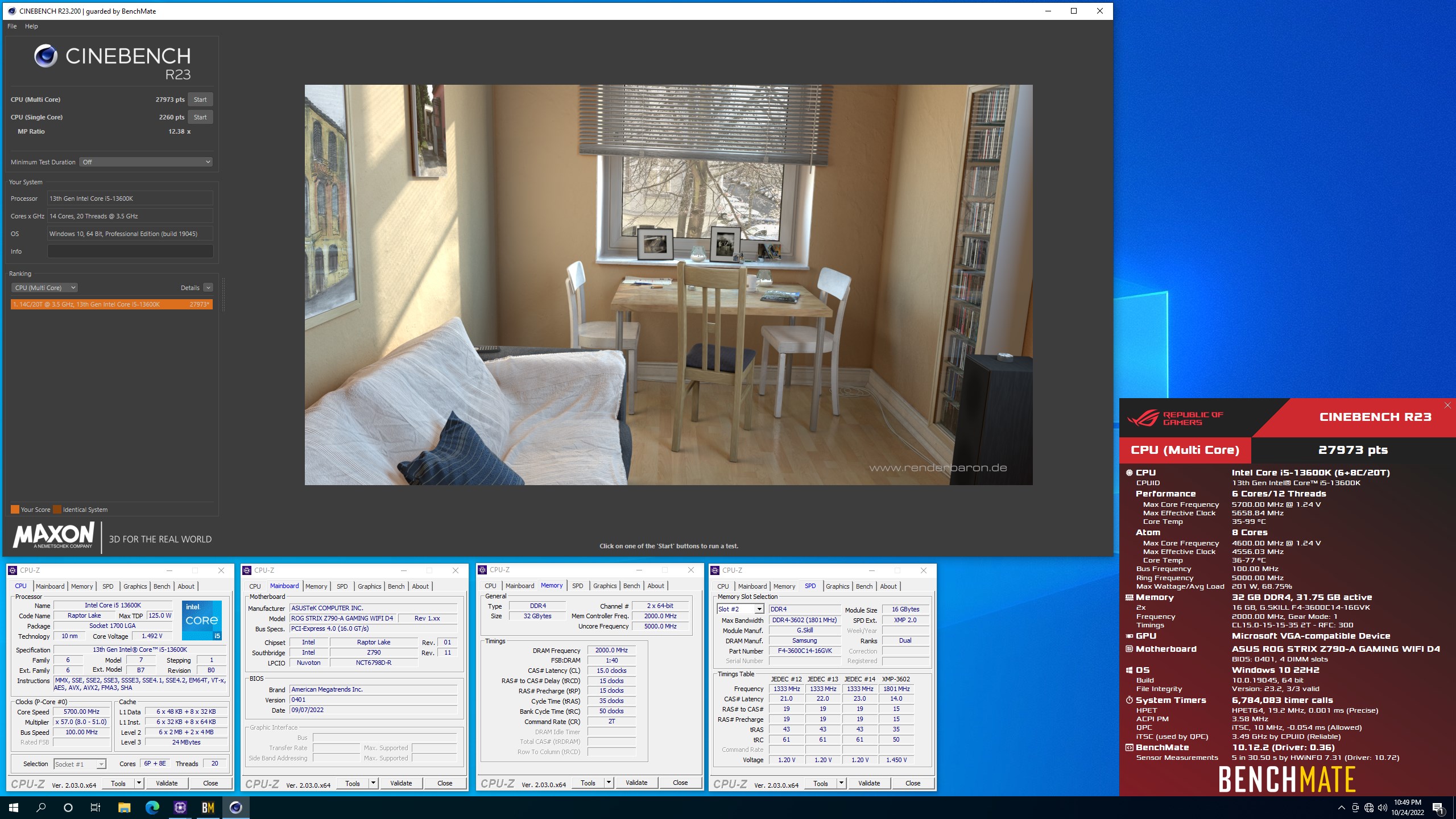Click Model 'ROG STRIX Z790-A GAMING WIFI D4' in CPU-Z

pos(342,618)
